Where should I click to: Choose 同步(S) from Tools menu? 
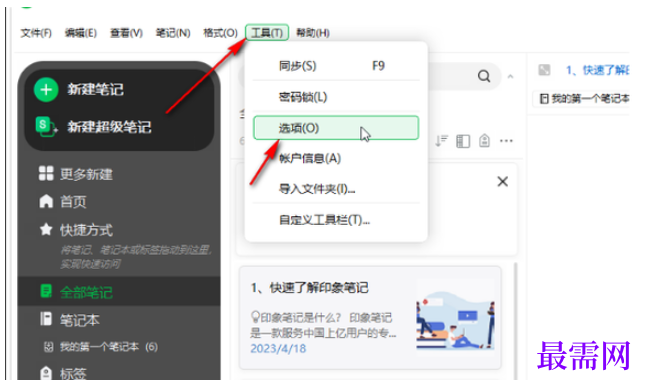336,66
